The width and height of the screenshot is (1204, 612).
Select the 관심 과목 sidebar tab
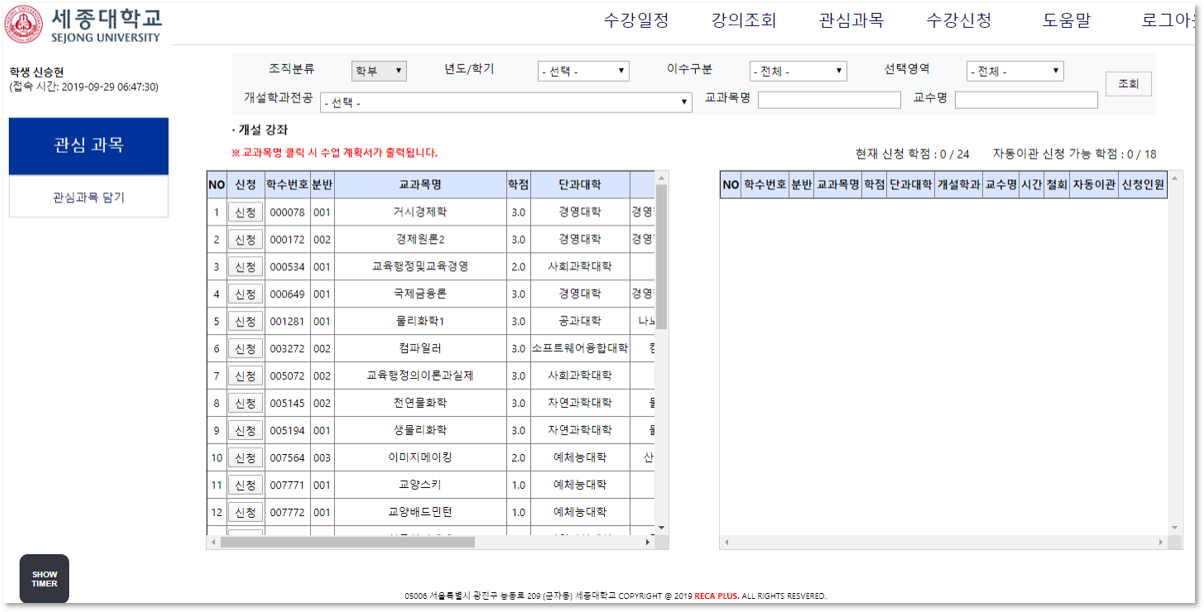click(x=89, y=146)
